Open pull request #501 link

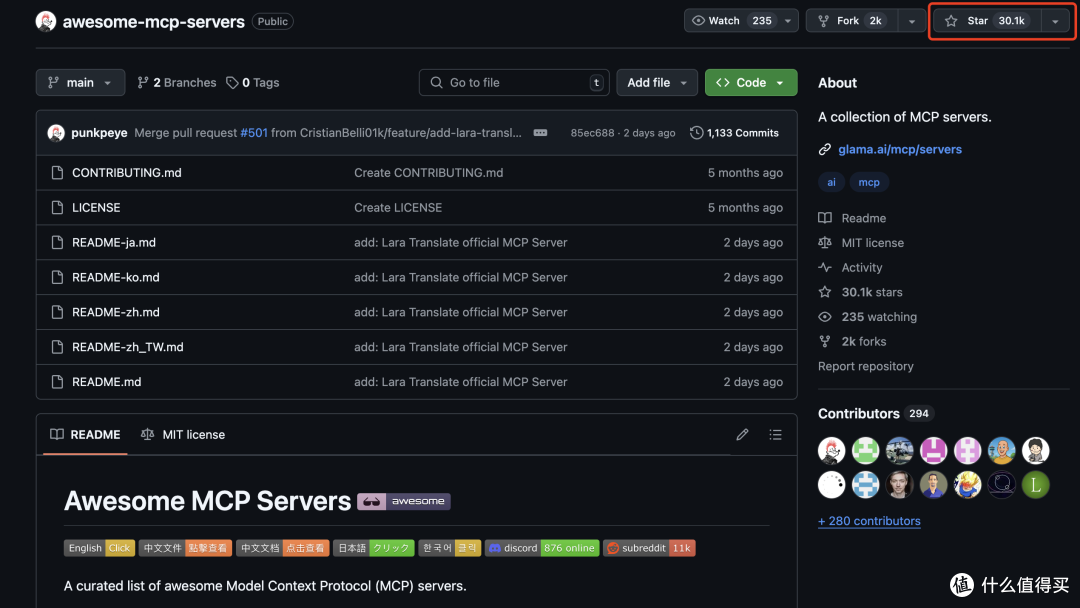click(x=253, y=133)
